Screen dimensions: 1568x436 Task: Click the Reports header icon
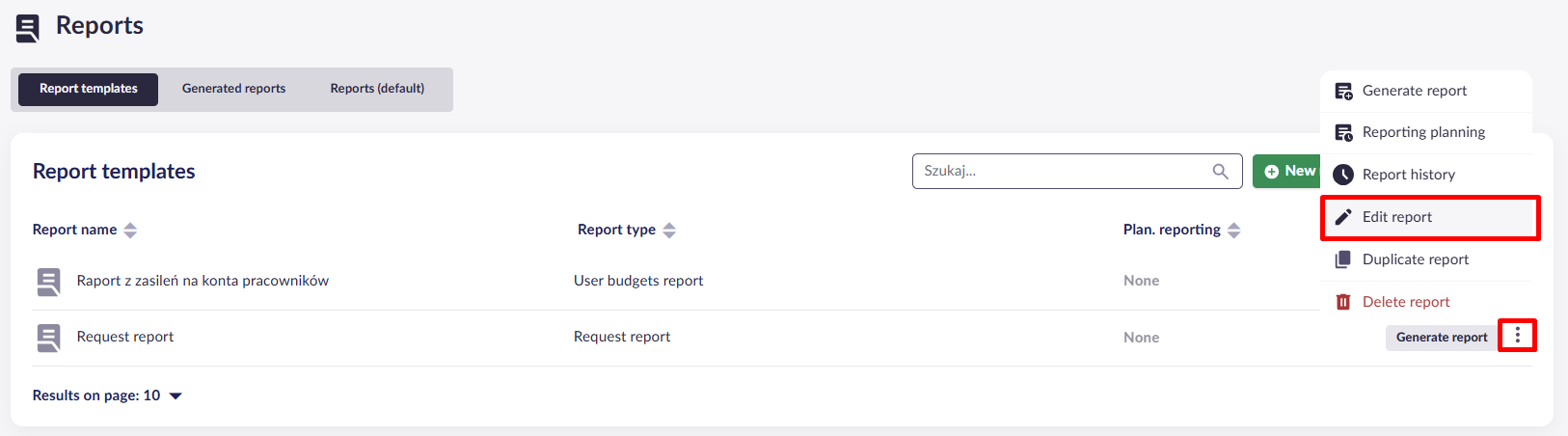pyautogui.click(x=28, y=28)
